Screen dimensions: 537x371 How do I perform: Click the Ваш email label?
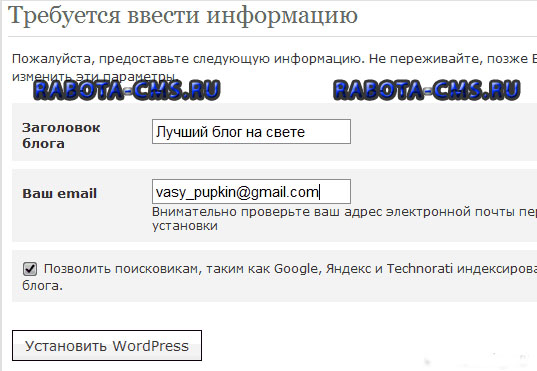[x=60, y=194]
